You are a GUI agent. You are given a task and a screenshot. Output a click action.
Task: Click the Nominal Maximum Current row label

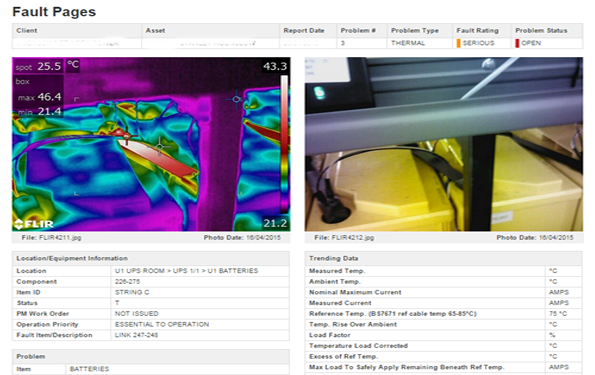[x=355, y=292]
